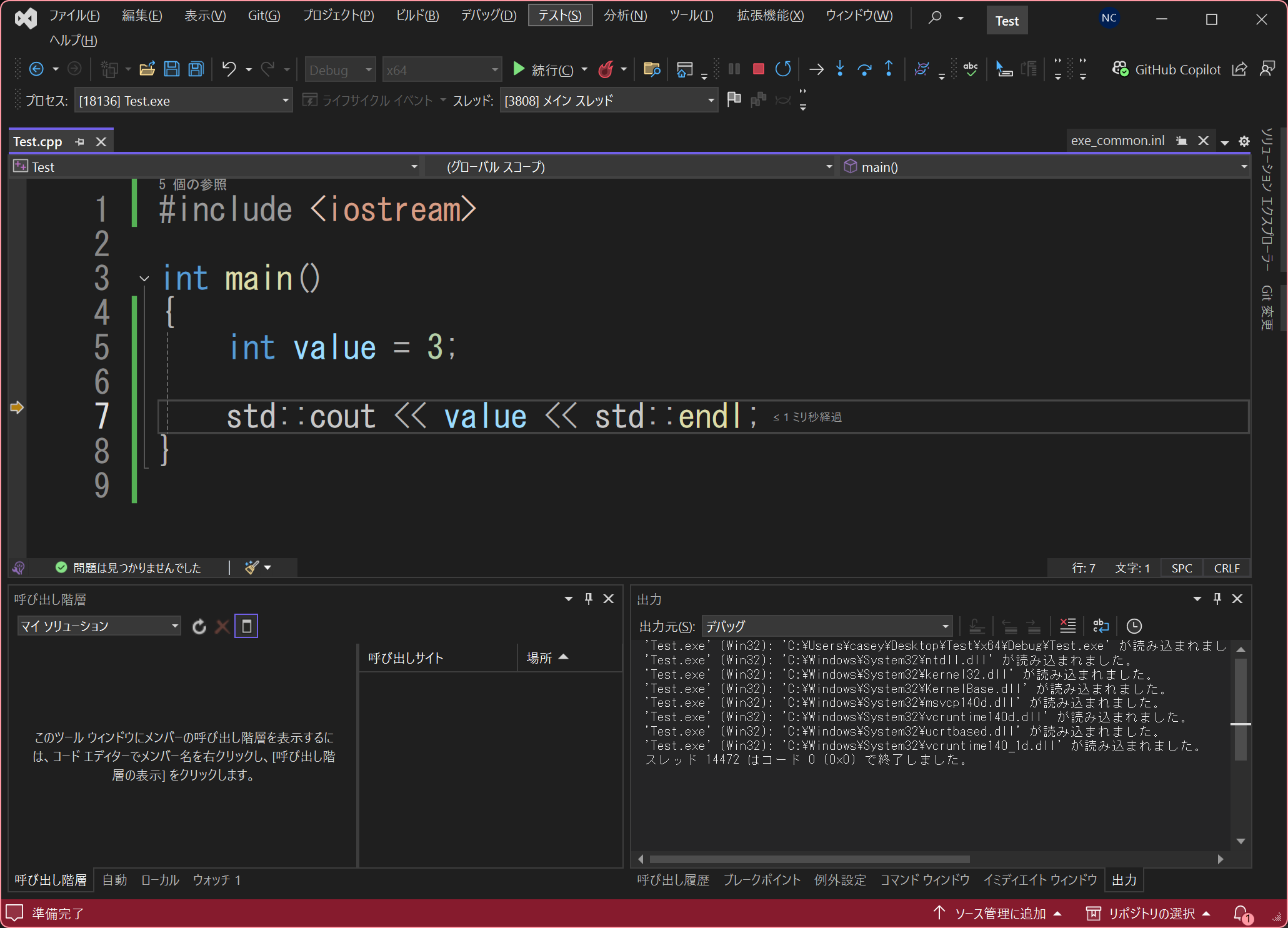The image size is (1288, 928).
Task: Switch to the イミディエイト ウィンドウ tab
Action: click(x=1040, y=880)
